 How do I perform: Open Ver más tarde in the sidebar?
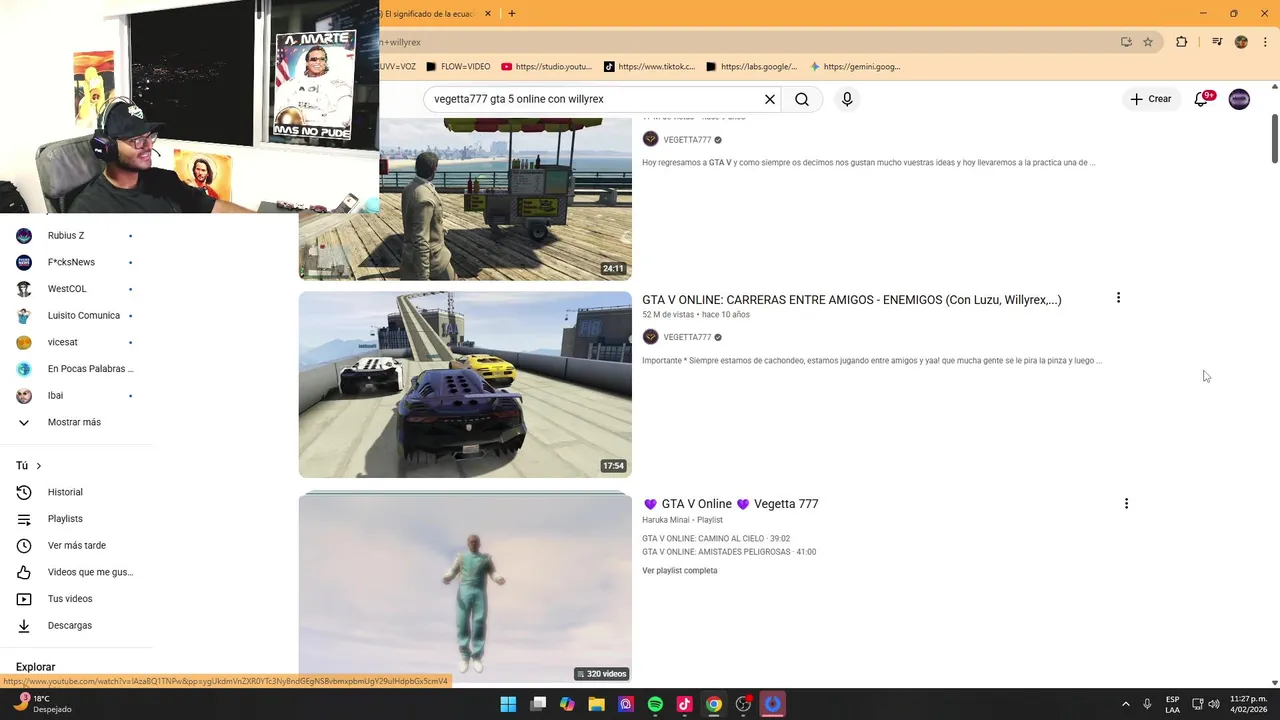(x=76, y=545)
